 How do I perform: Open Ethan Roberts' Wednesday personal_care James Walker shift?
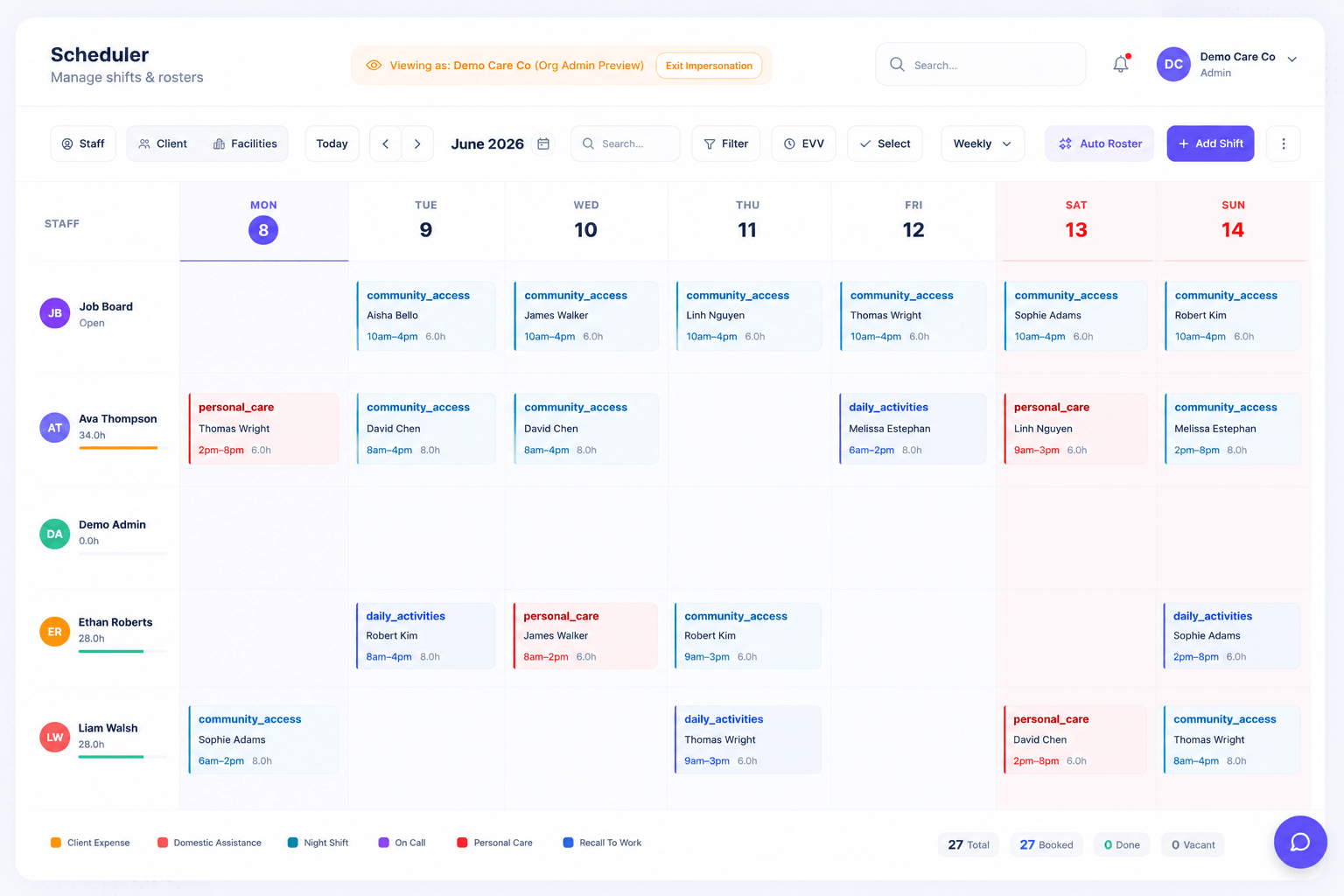point(585,636)
